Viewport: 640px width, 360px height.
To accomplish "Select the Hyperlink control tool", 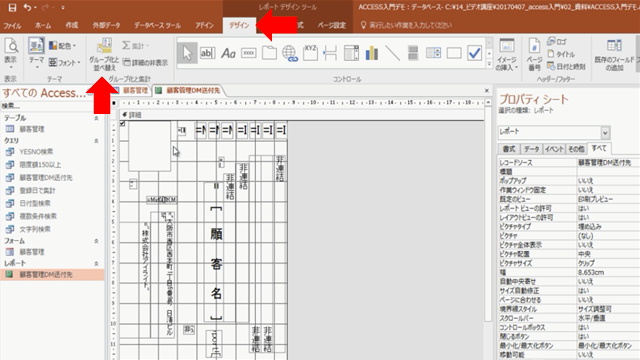I will click(290, 53).
